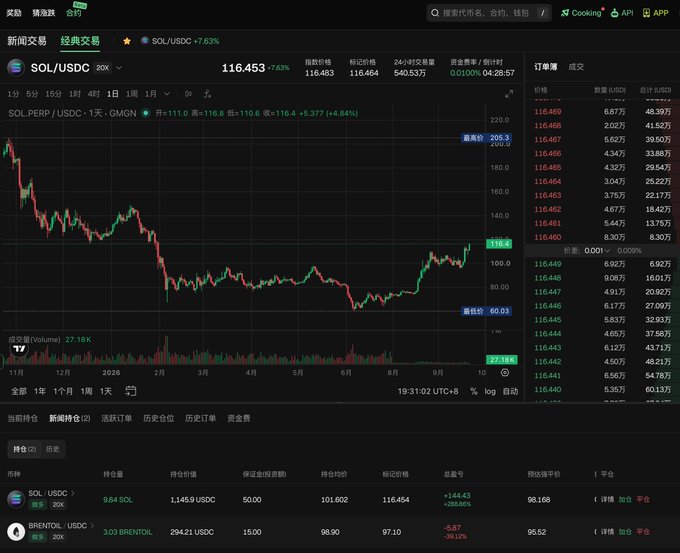Click 详情 for the BRENTOIL position
Viewport: 680px width, 553px height.
click(x=607, y=531)
